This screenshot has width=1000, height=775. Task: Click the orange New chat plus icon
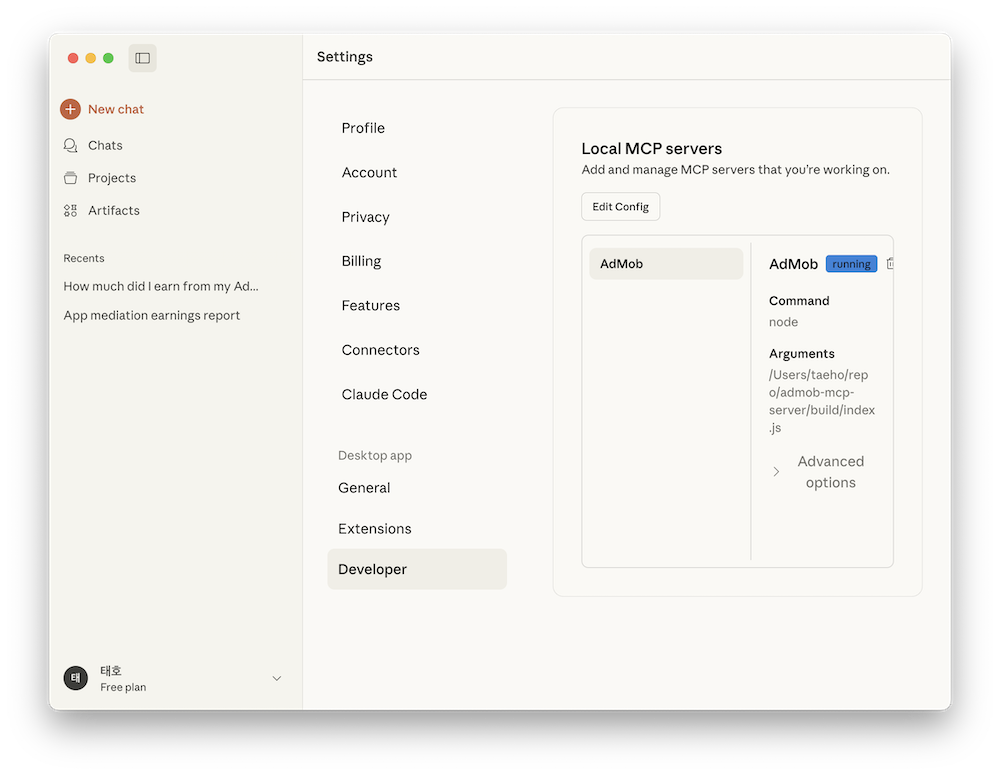(70, 109)
